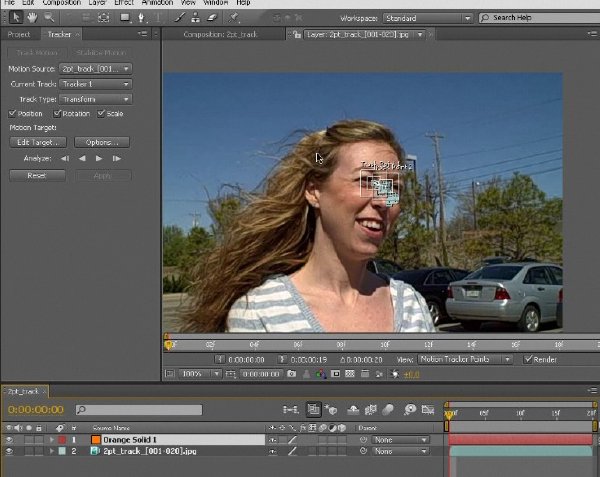This screenshot has width=600, height=477.
Task: Click the Reset button
Action: pyautogui.click(x=37, y=176)
